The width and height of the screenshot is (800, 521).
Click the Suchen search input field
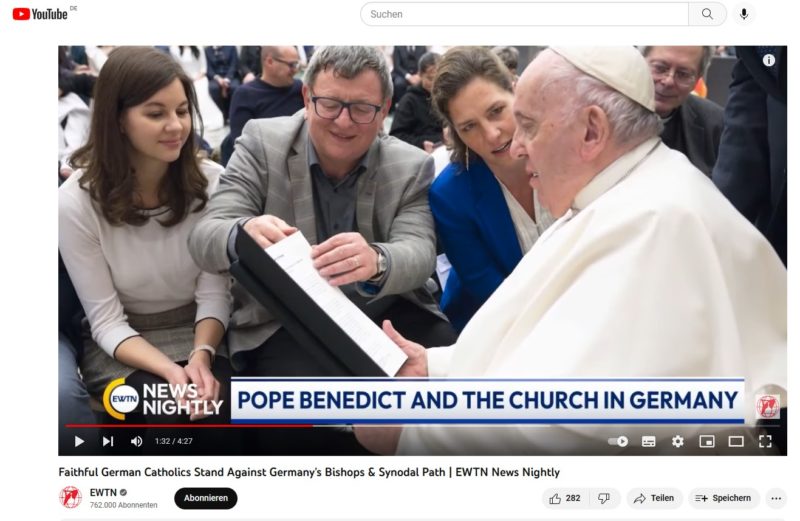point(524,14)
